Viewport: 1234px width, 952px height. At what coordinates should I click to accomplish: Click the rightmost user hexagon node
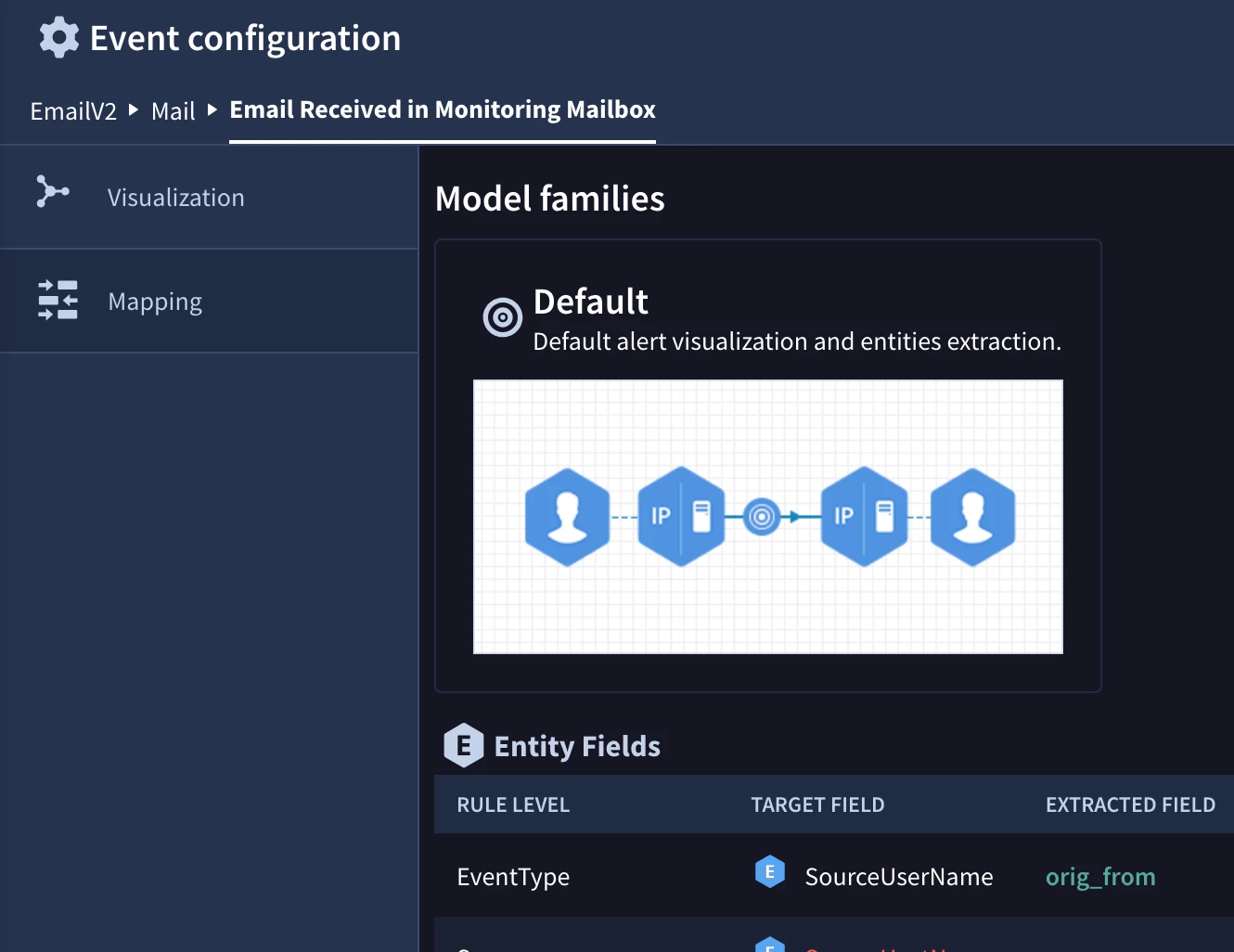pyautogui.click(x=972, y=517)
